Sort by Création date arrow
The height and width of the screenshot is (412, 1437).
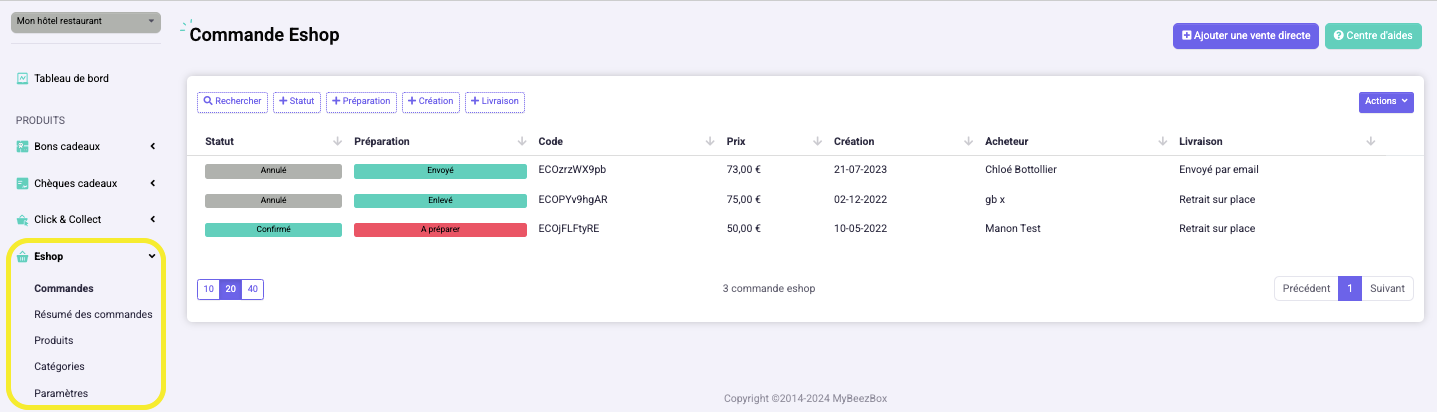click(968, 142)
